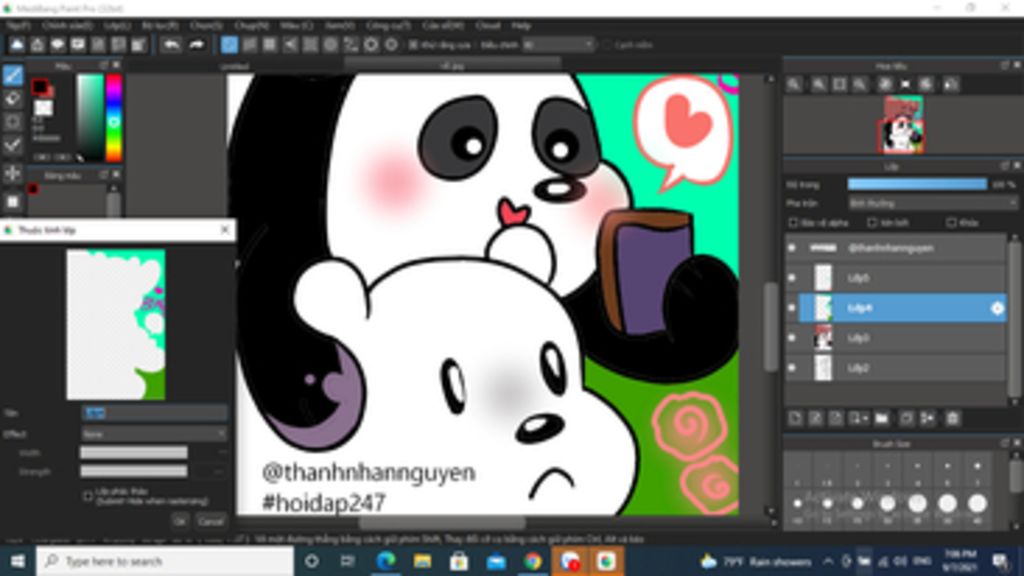
Task: Open Microsoft Store from the taskbar
Action: (458, 561)
